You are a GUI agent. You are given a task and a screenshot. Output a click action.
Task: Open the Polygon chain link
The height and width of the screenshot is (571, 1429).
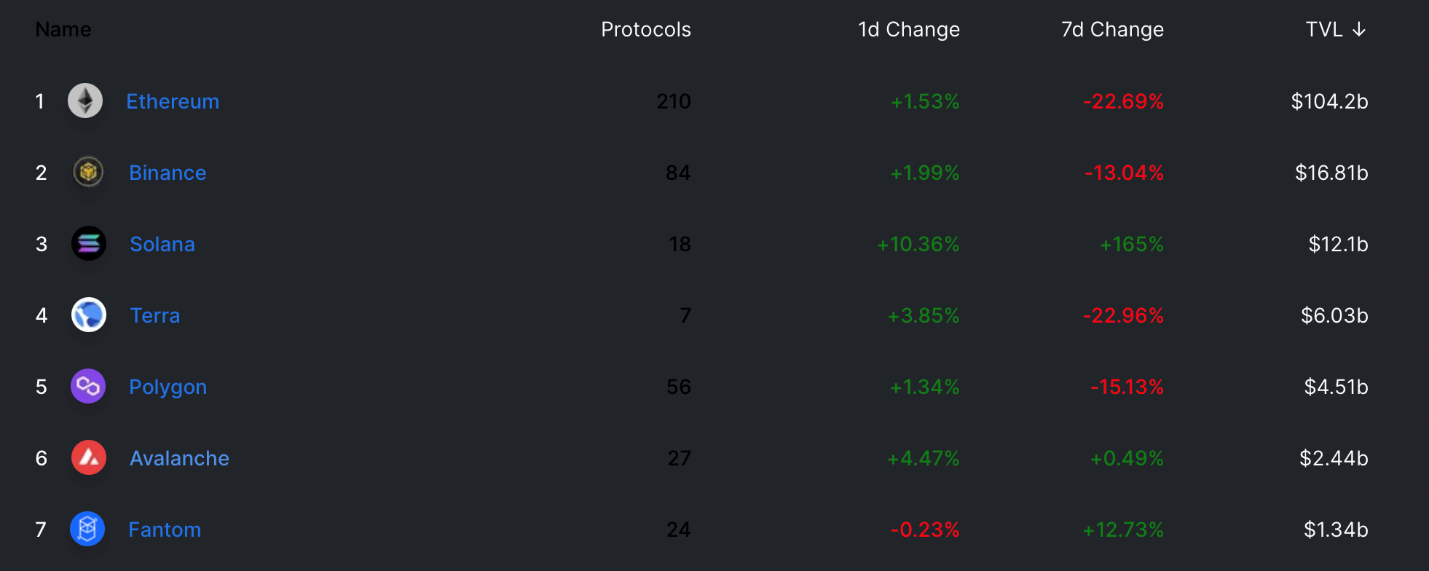(168, 387)
